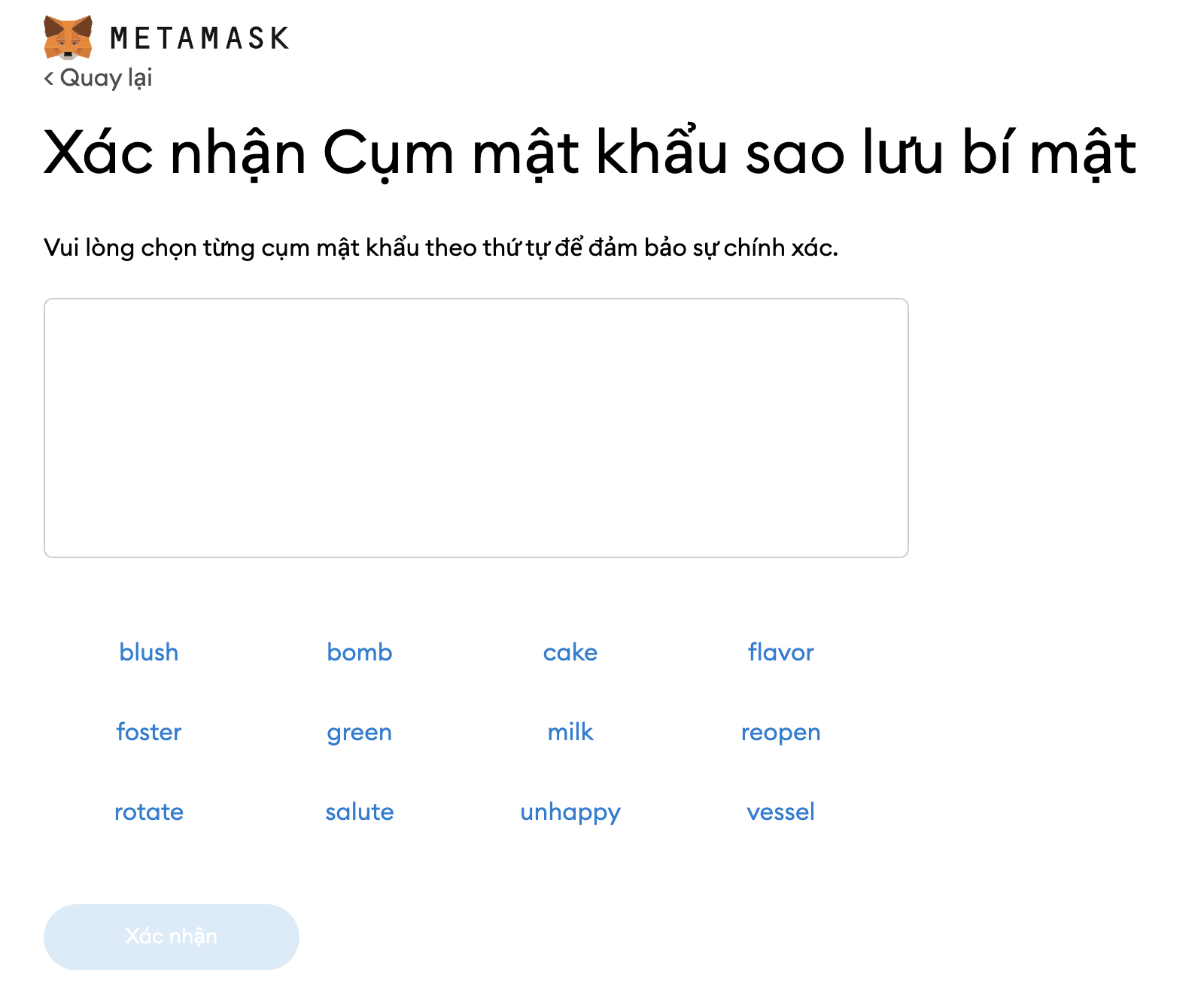1198x1008 pixels.
Task: Pick the word milk
Action: pos(570,732)
